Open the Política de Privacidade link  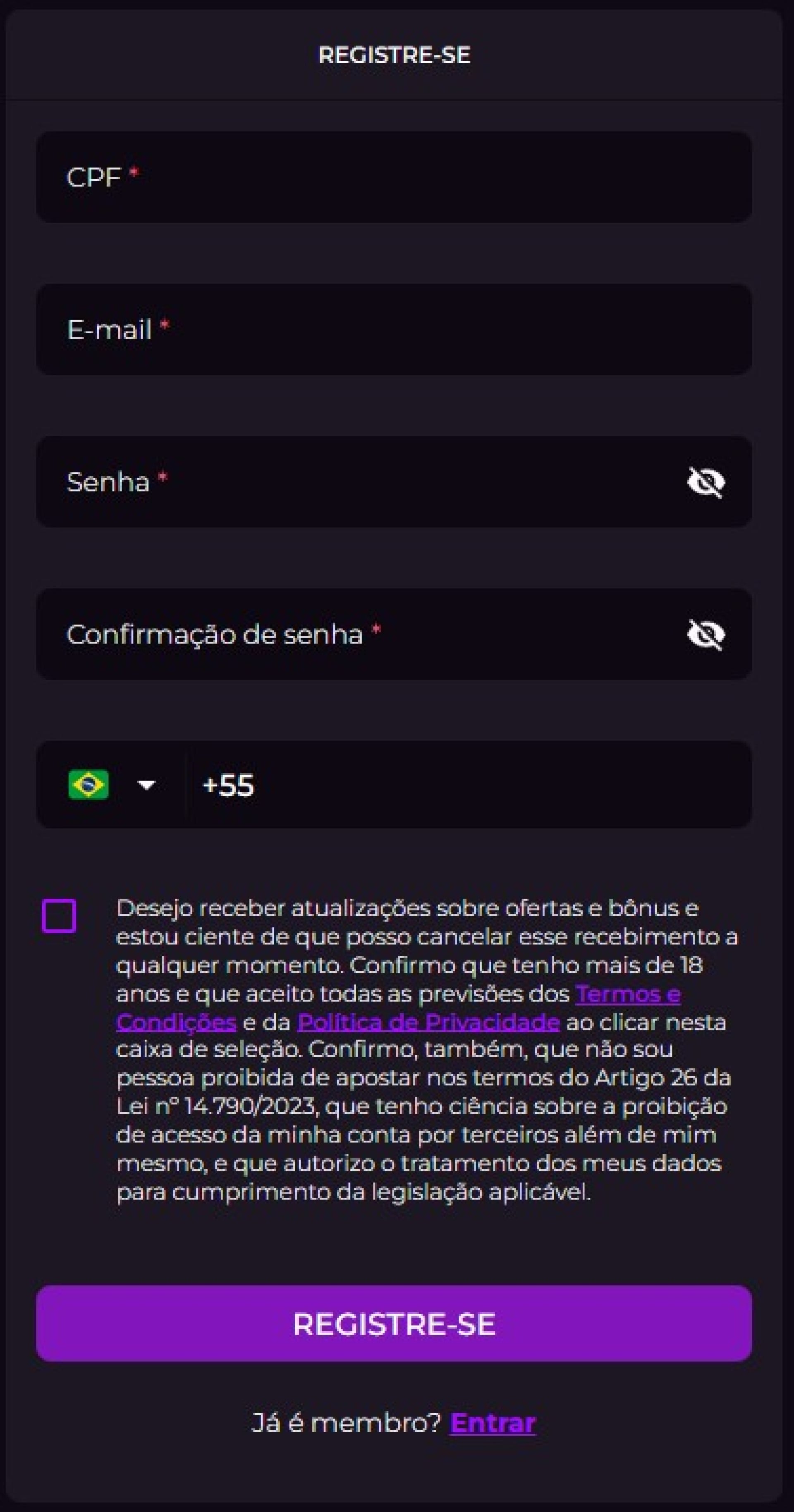tap(428, 1021)
